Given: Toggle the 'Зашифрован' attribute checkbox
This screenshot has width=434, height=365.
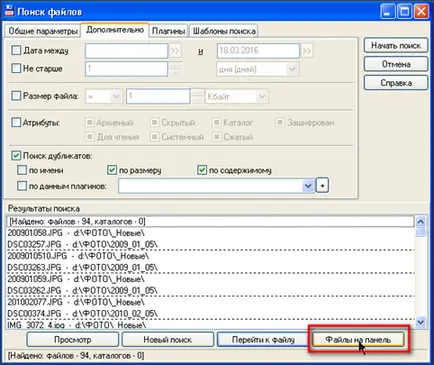Looking at the screenshot, I should coord(280,122).
